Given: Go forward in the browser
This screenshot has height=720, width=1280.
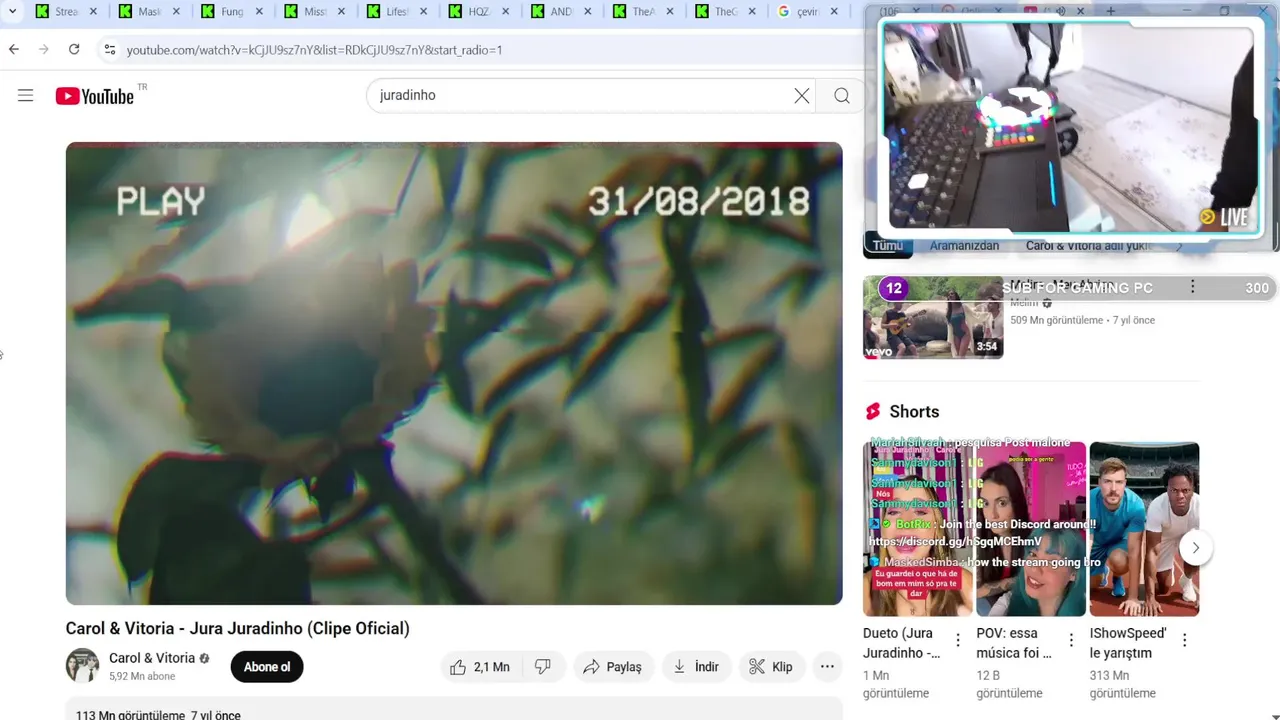Looking at the screenshot, I should (x=44, y=49).
